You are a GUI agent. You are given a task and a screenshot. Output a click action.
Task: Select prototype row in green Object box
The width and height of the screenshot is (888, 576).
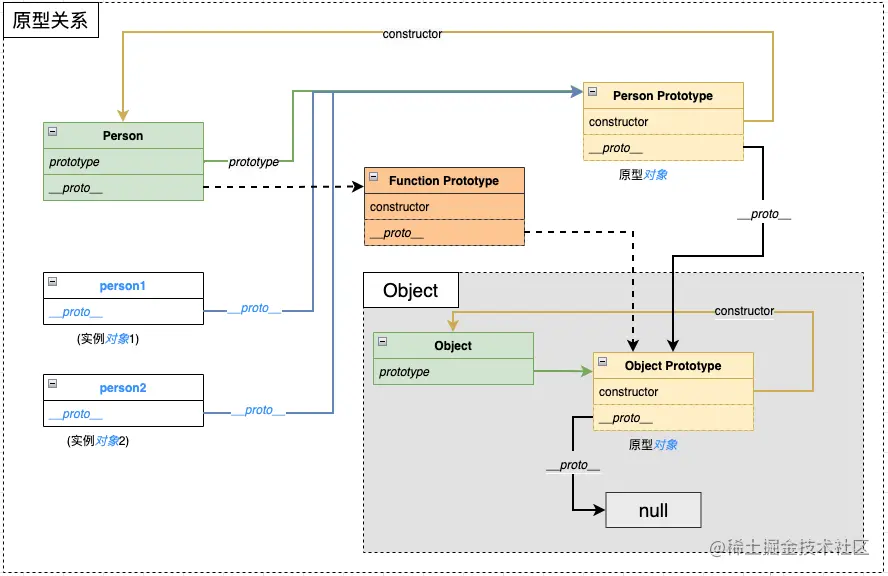pos(454,372)
